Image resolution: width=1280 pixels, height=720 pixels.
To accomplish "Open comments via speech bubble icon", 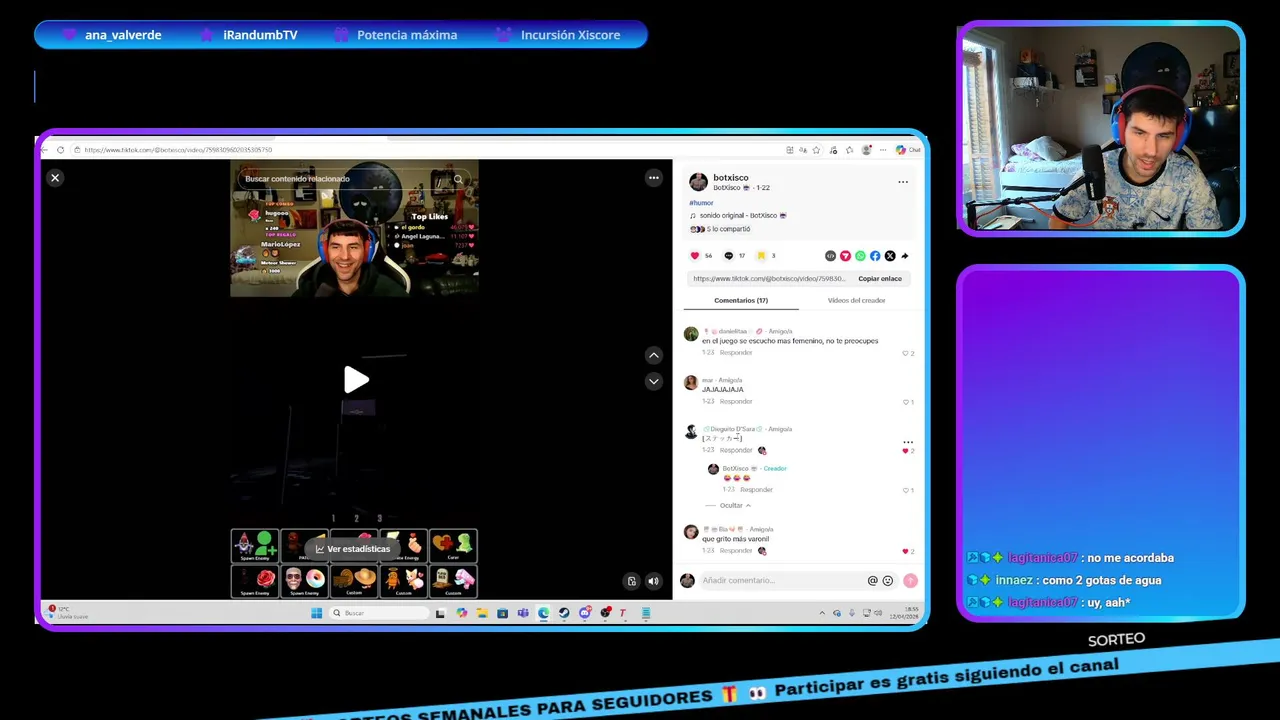I will tap(728, 256).
